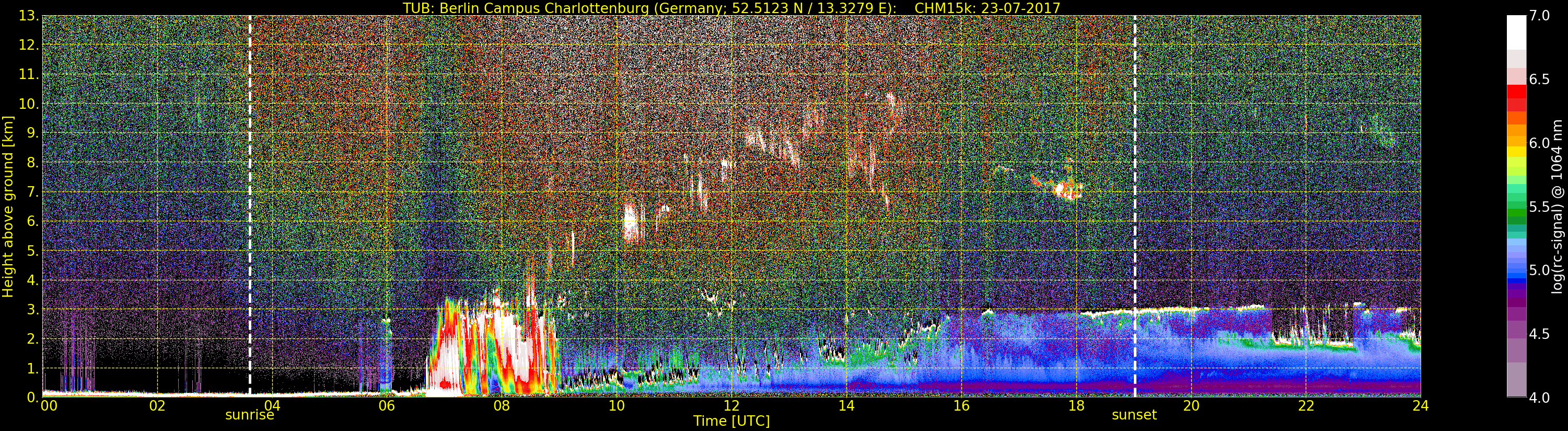1568x431 pixels.
Task: Click the "sunset" label below the time axis
Action: tap(1134, 415)
